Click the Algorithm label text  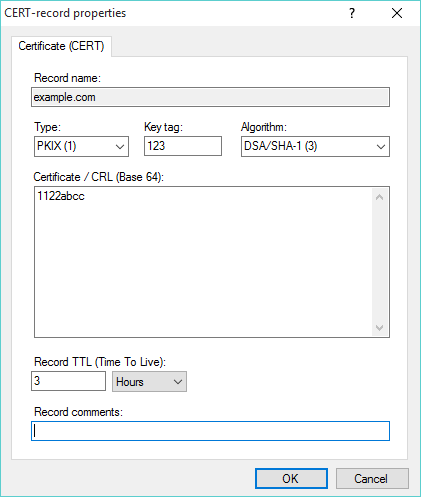pos(264,127)
